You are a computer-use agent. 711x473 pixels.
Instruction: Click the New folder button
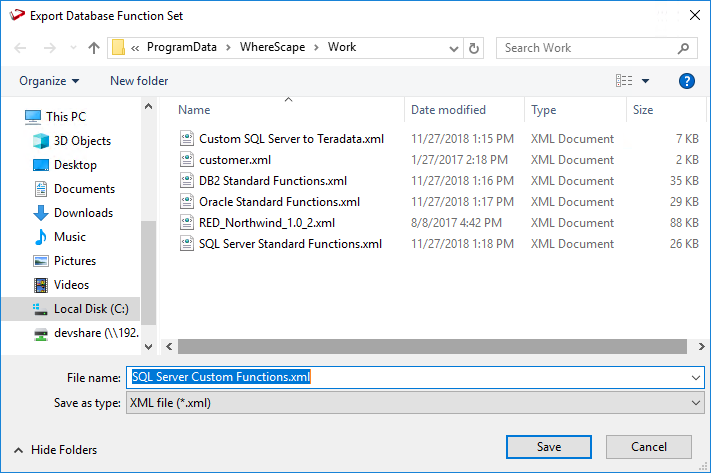[139, 81]
